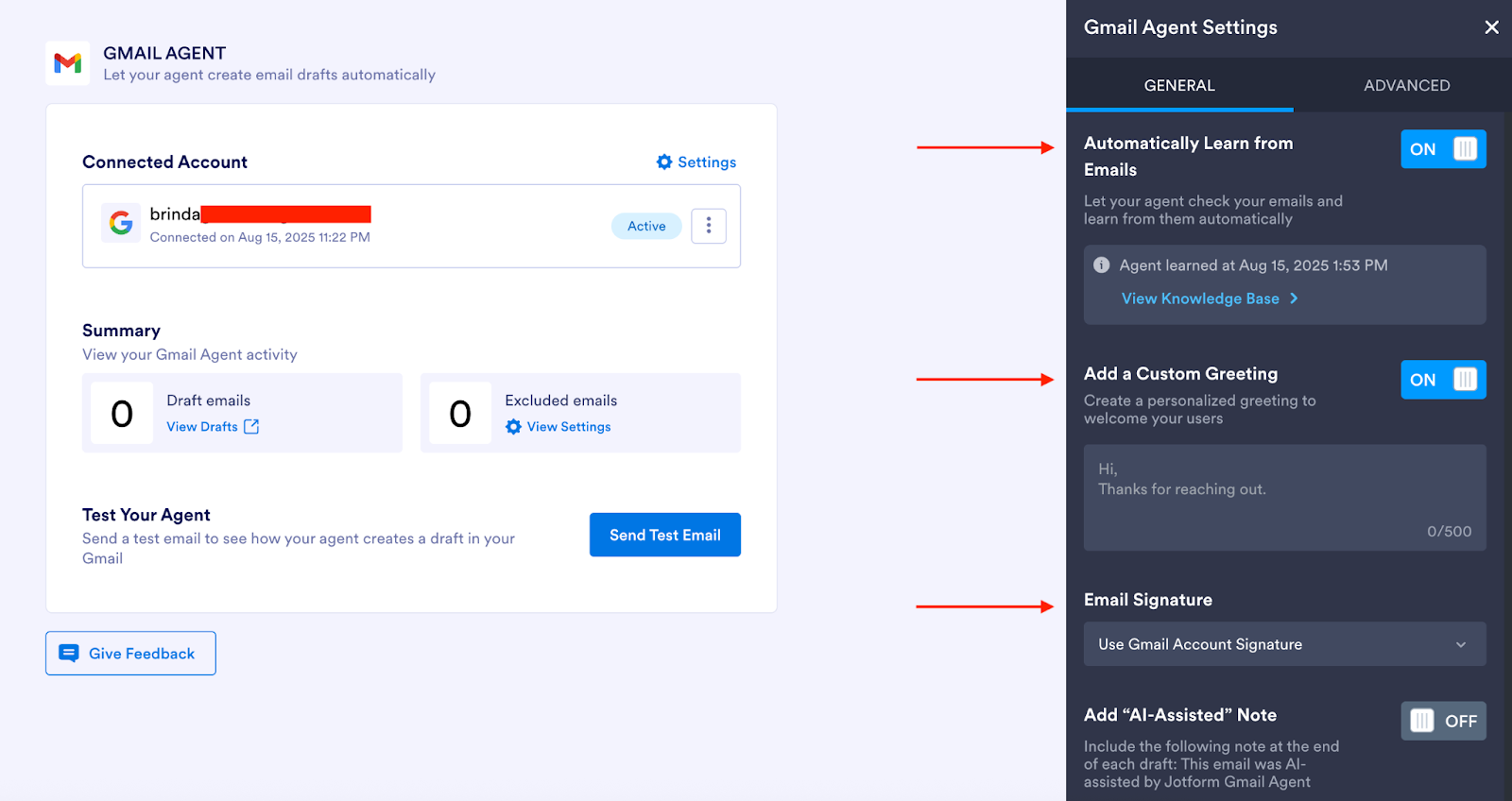Screen dimensions: 1512x801
Task: Open the three-dot account options menu
Action: pos(708,226)
